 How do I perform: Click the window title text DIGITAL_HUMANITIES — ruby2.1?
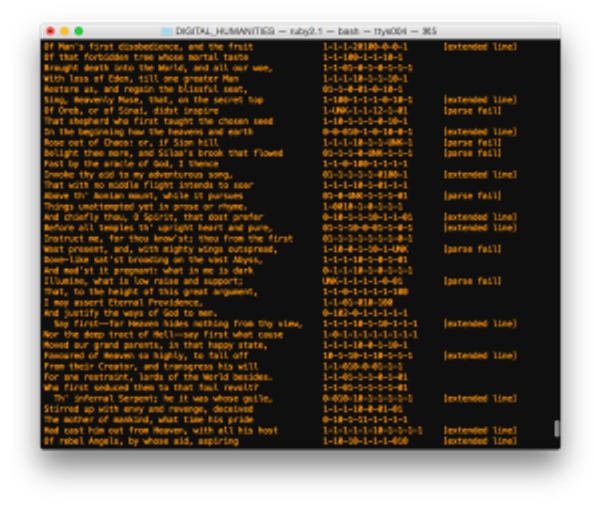pyautogui.click(x=250, y=31)
